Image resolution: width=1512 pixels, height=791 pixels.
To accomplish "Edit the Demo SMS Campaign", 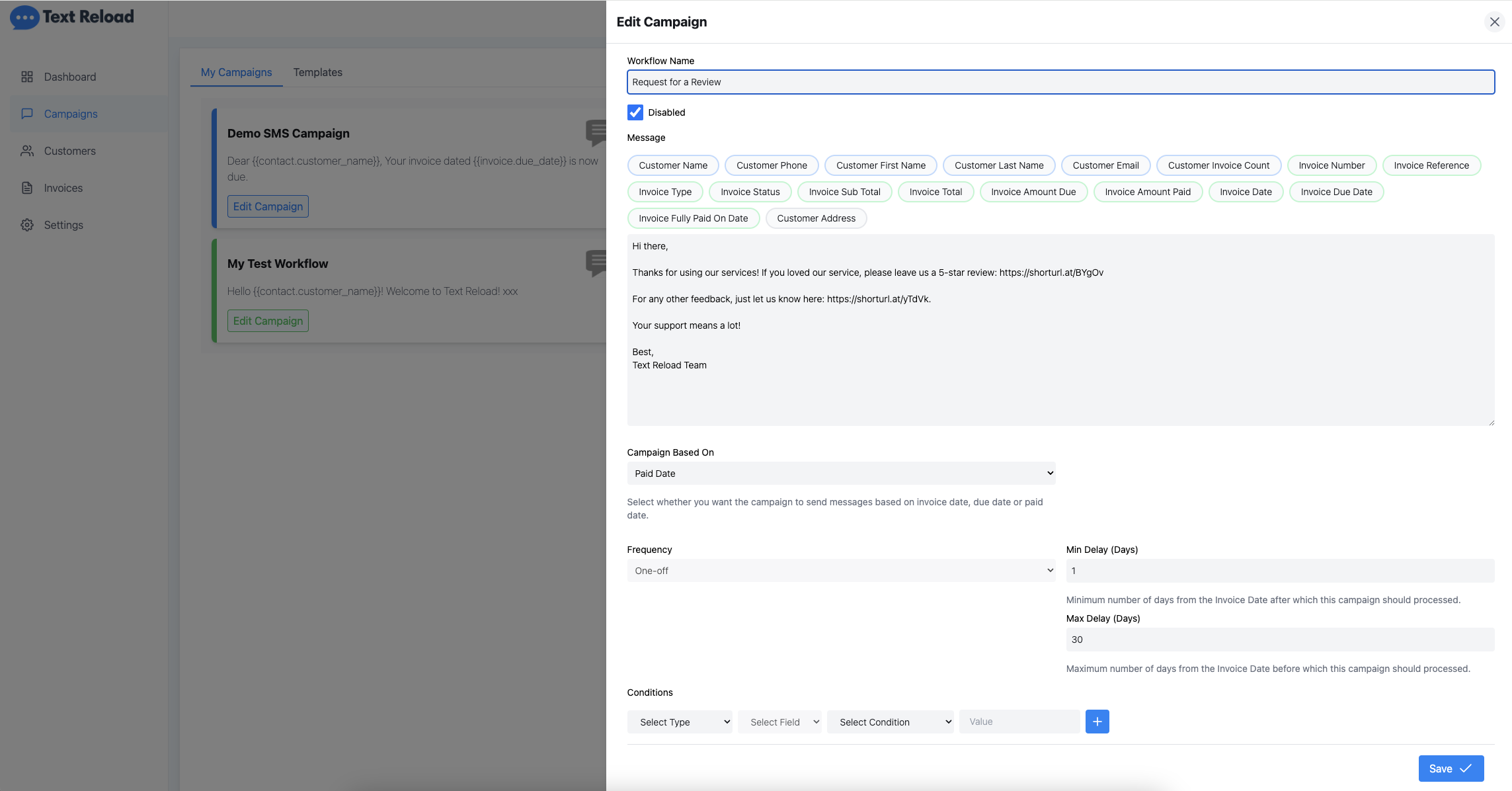I will tap(267, 206).
